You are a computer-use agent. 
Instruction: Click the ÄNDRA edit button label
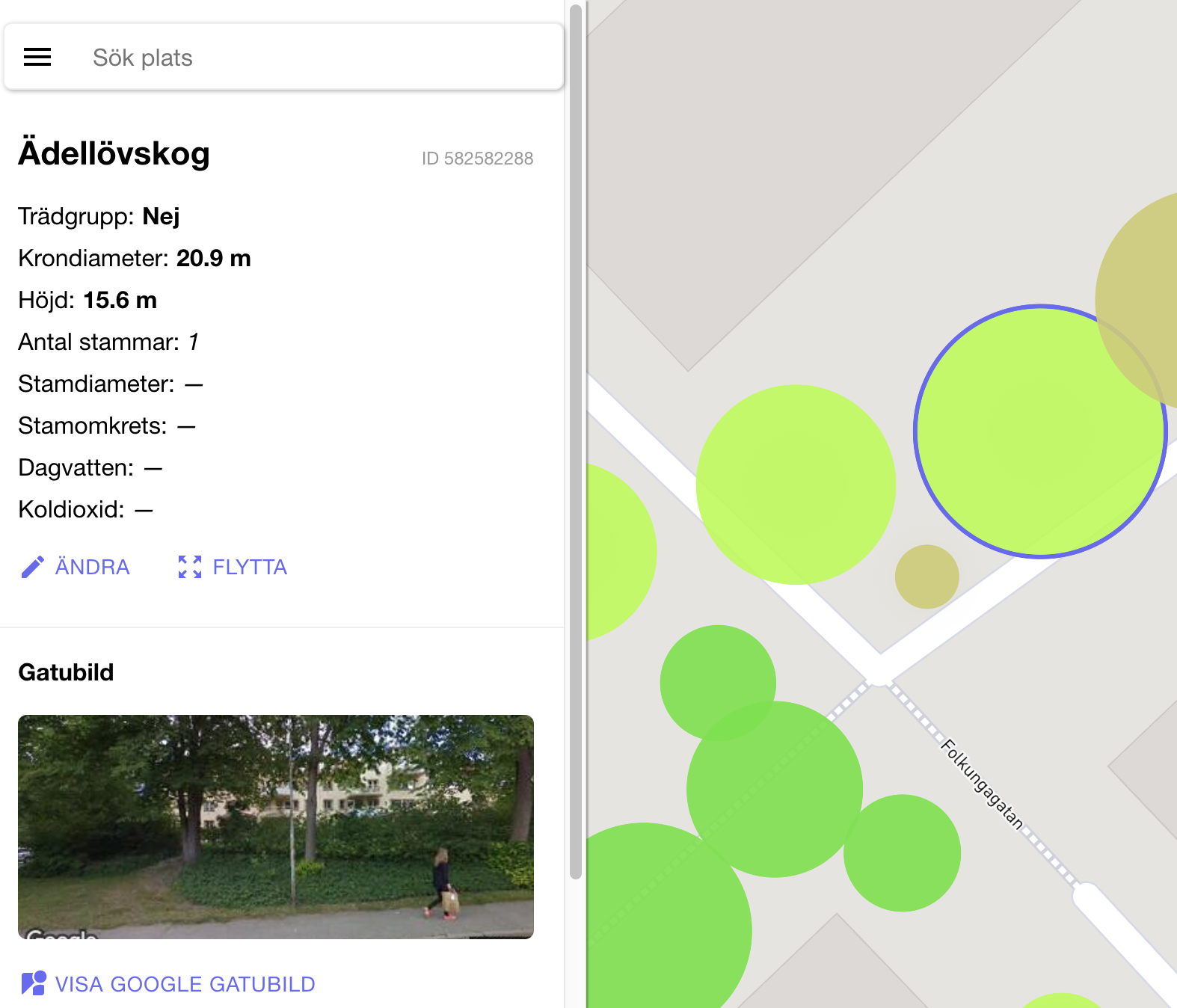(x=93, y=567)
